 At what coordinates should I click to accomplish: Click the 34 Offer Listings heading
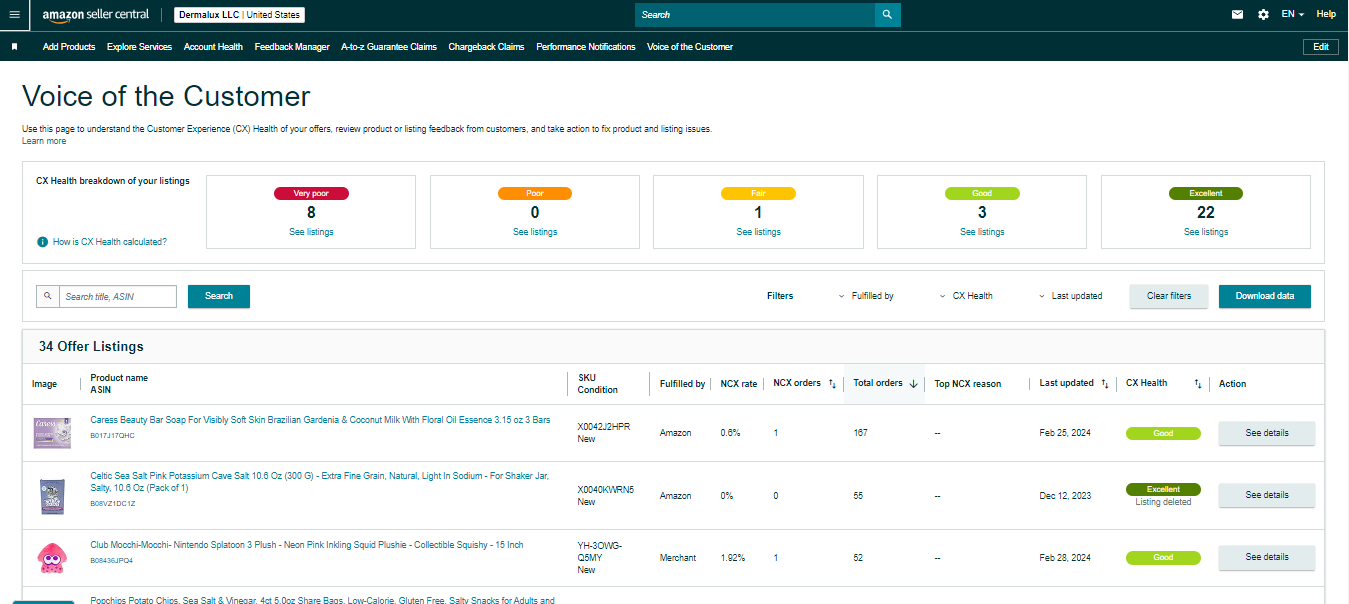[x=91, y=347]
